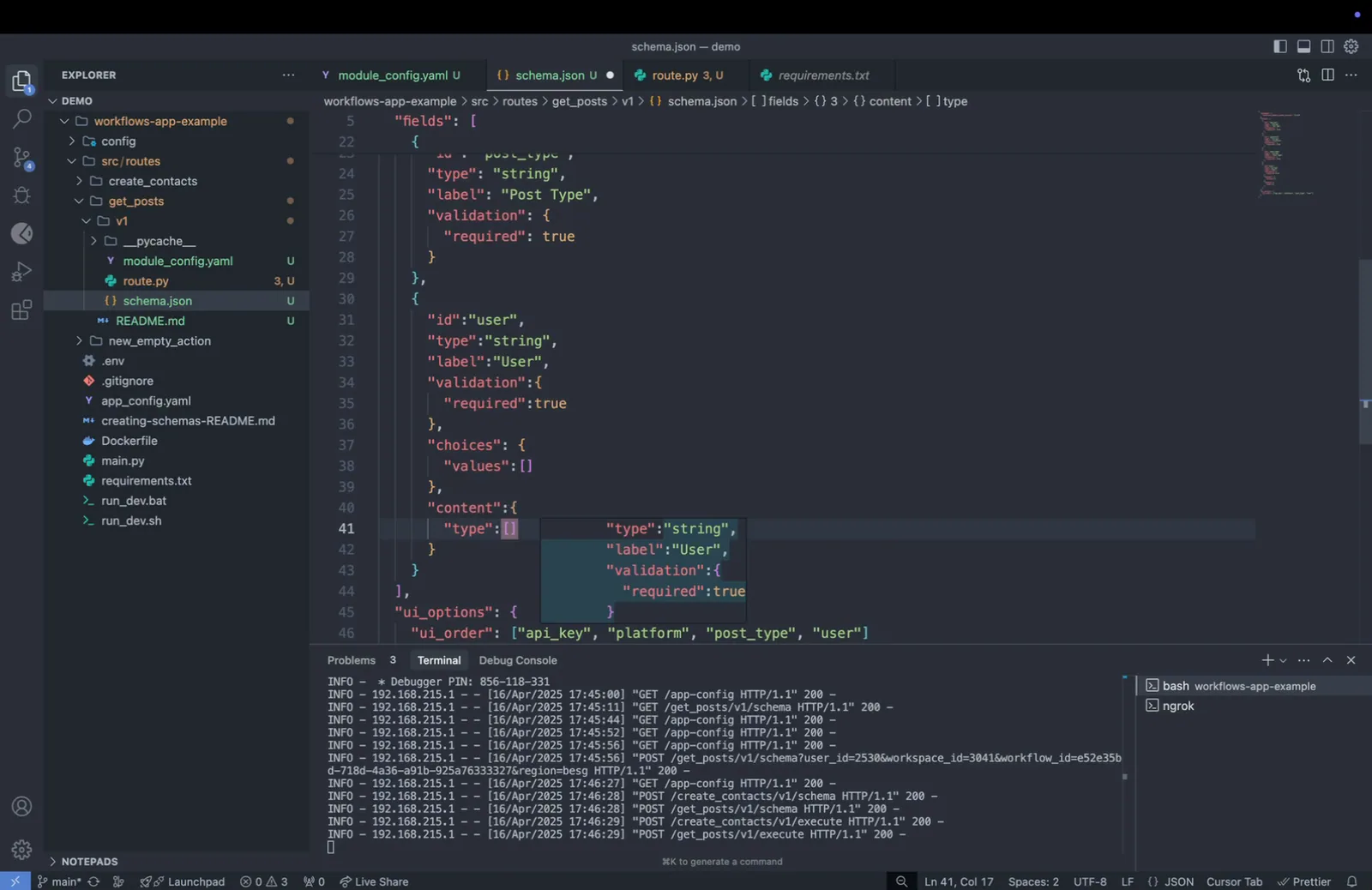
Task: Click Ln 41, Col 17 position indicator
Action: pos(959,881)
